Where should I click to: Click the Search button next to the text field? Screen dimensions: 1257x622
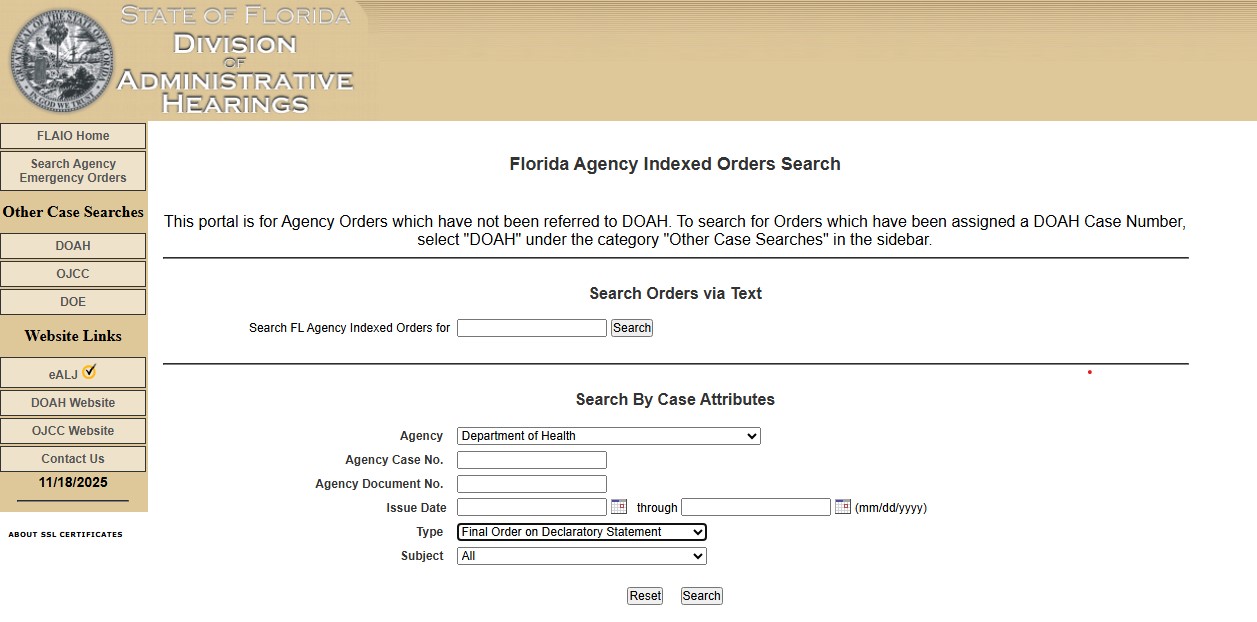pos(631,327)
